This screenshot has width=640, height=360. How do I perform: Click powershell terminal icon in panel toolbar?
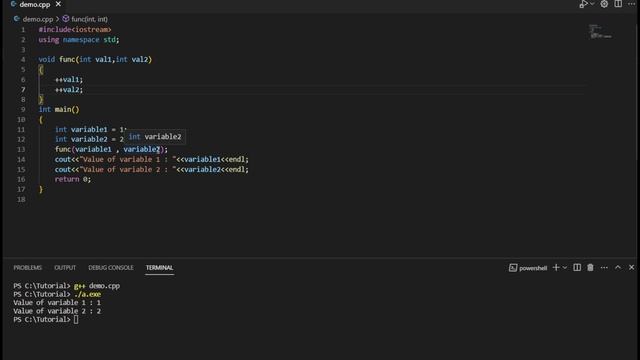513,268
